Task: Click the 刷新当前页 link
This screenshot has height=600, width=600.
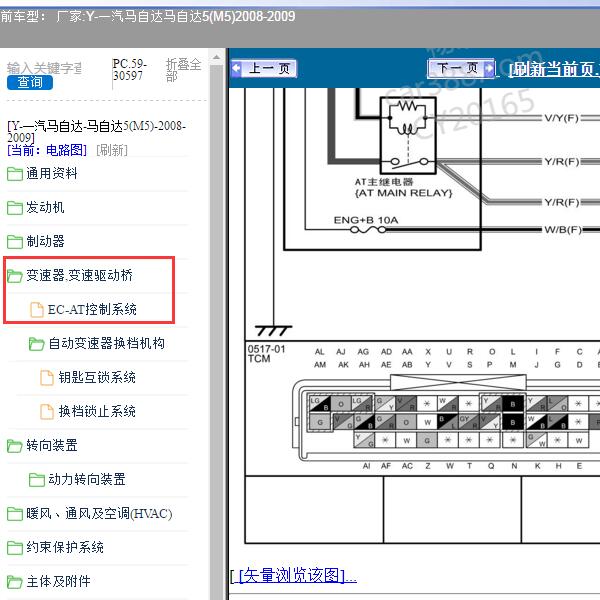Action: tap(554, 69)
